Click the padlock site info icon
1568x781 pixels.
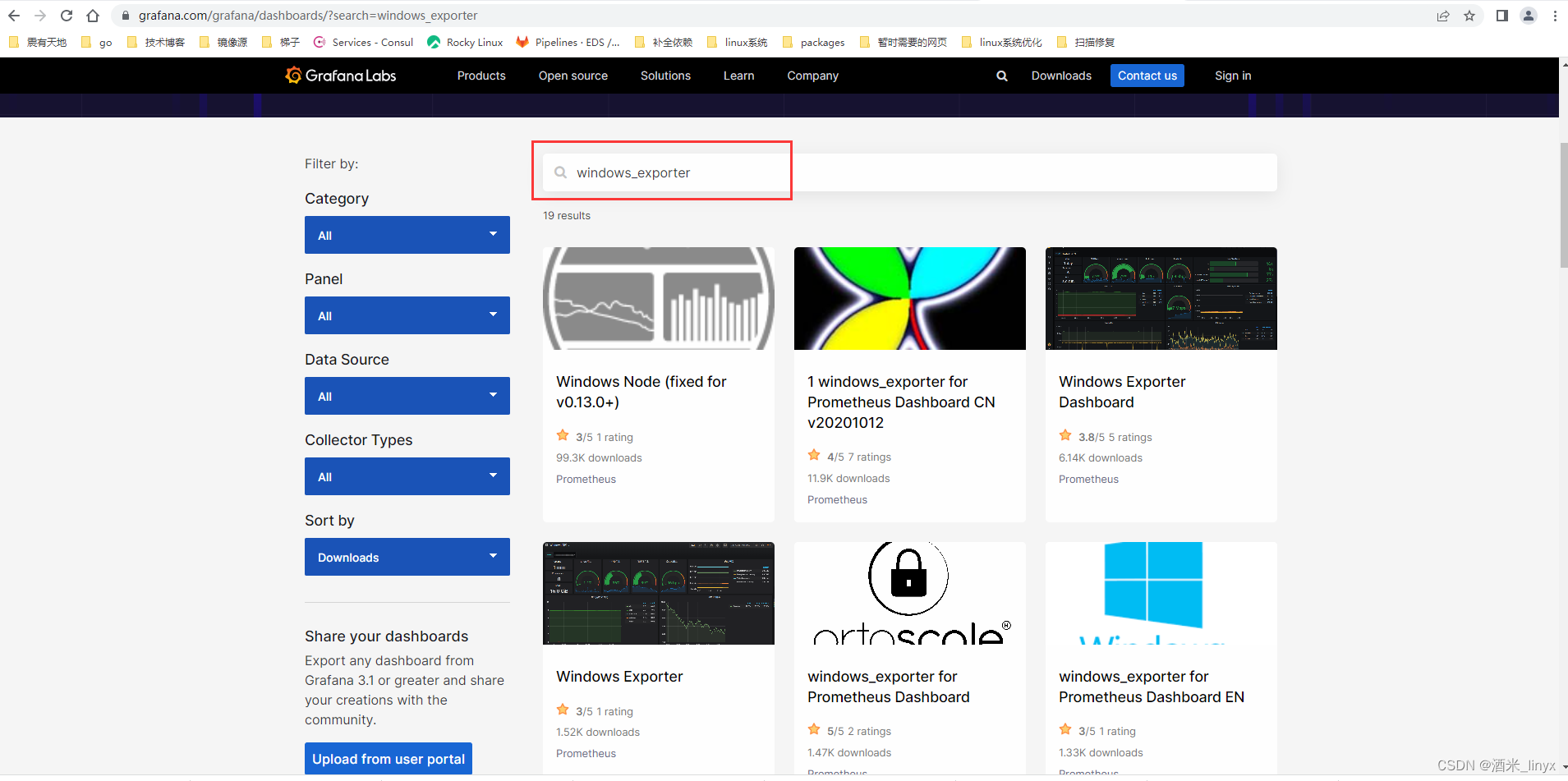pyautogui.click(x=126, y=16)
